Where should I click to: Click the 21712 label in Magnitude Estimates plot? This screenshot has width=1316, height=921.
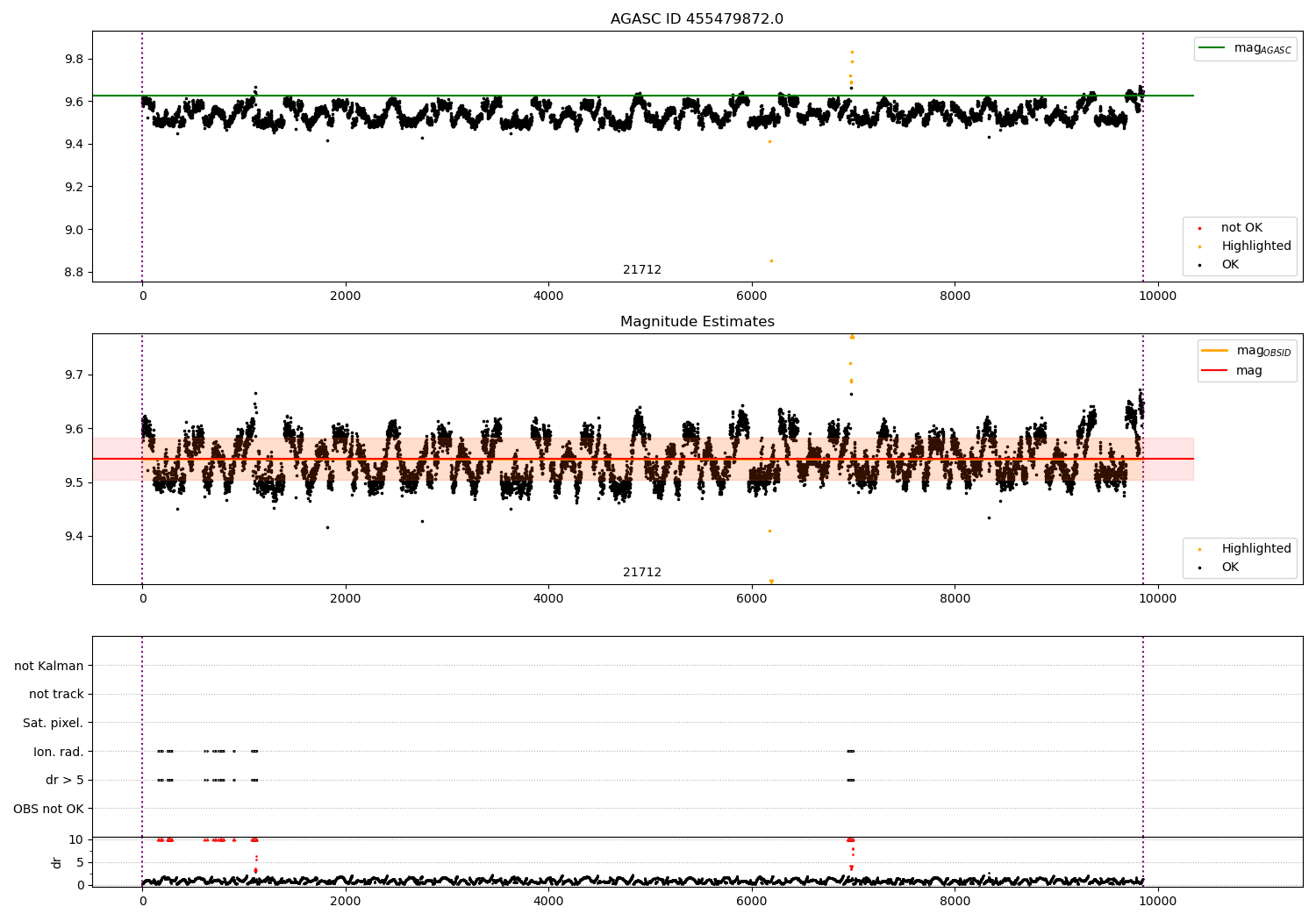[642, 573]
